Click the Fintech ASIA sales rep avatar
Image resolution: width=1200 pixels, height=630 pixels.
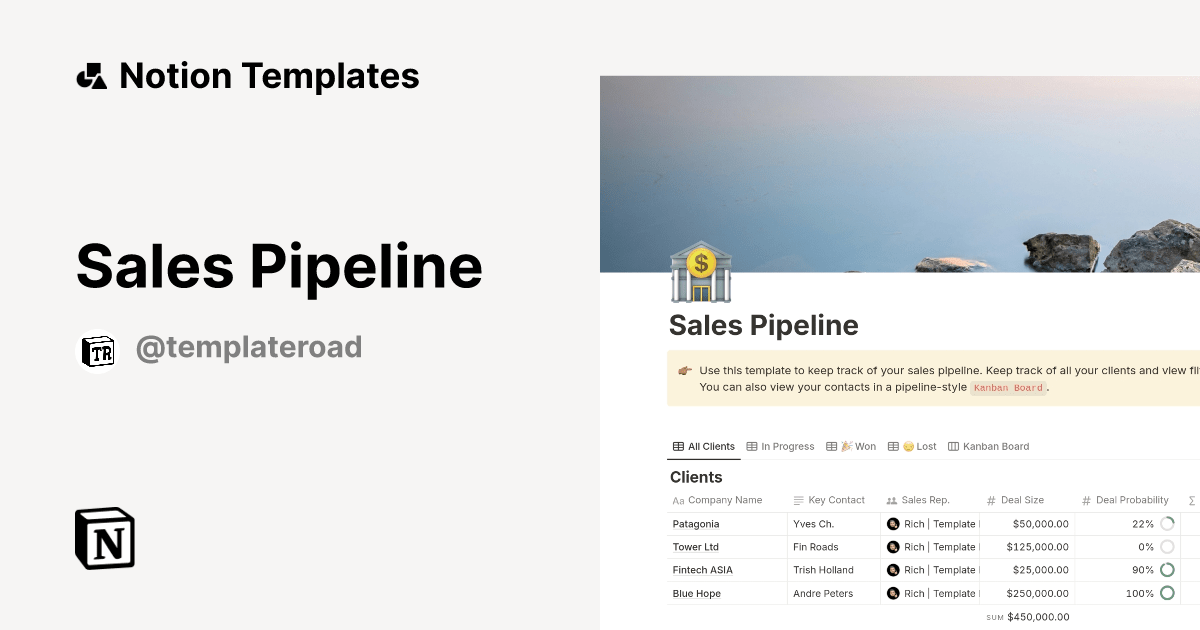(x=893, y=570)
